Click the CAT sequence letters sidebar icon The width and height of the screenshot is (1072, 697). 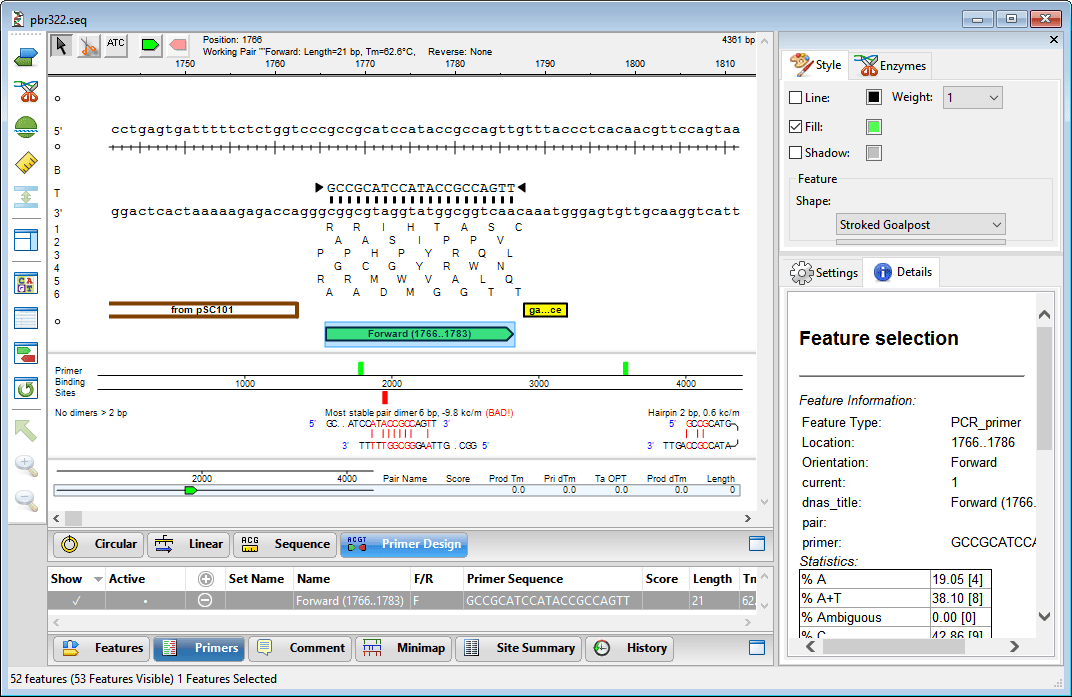pos(26,282)
